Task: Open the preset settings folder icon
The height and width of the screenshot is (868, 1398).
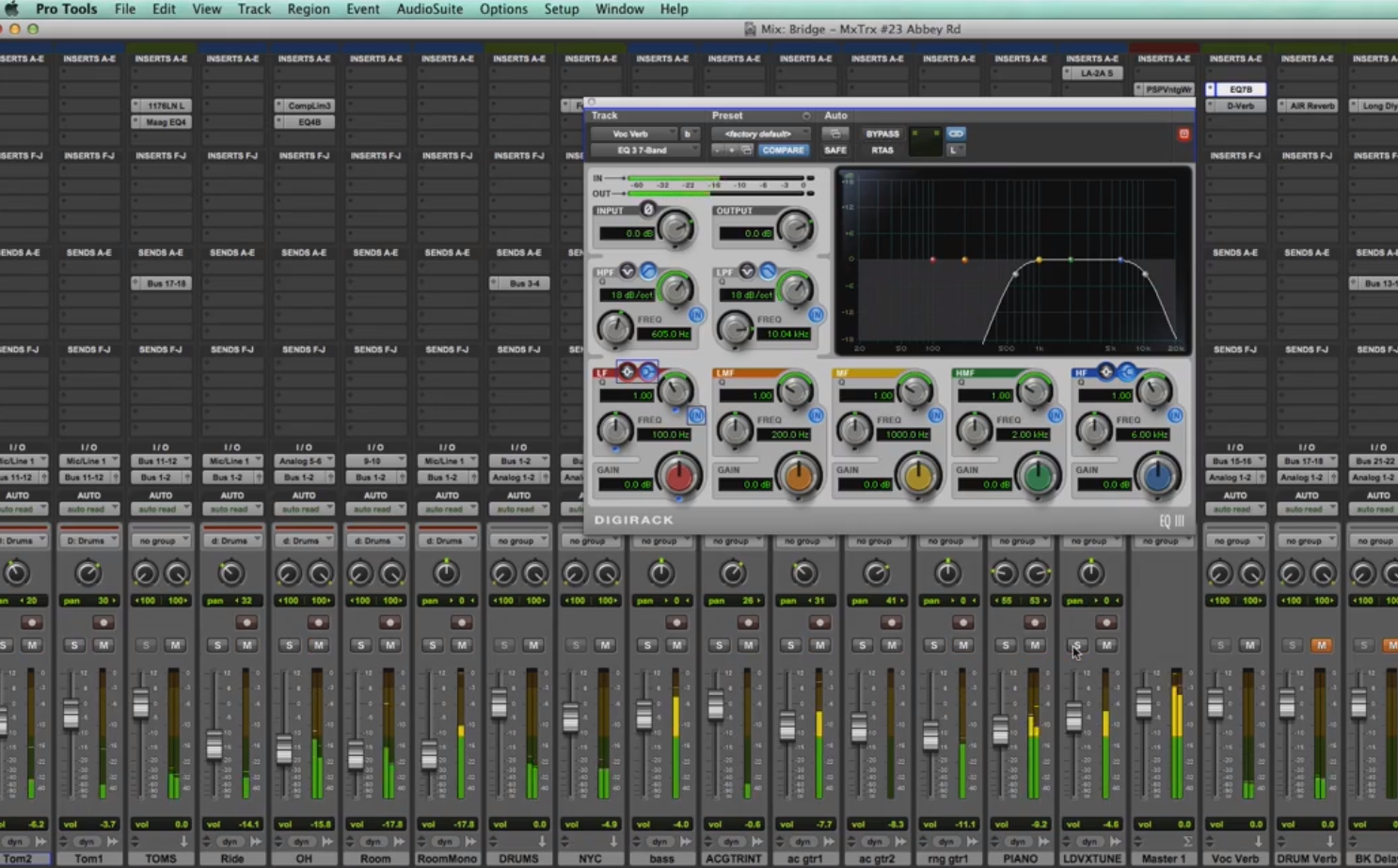Action: 746,150
